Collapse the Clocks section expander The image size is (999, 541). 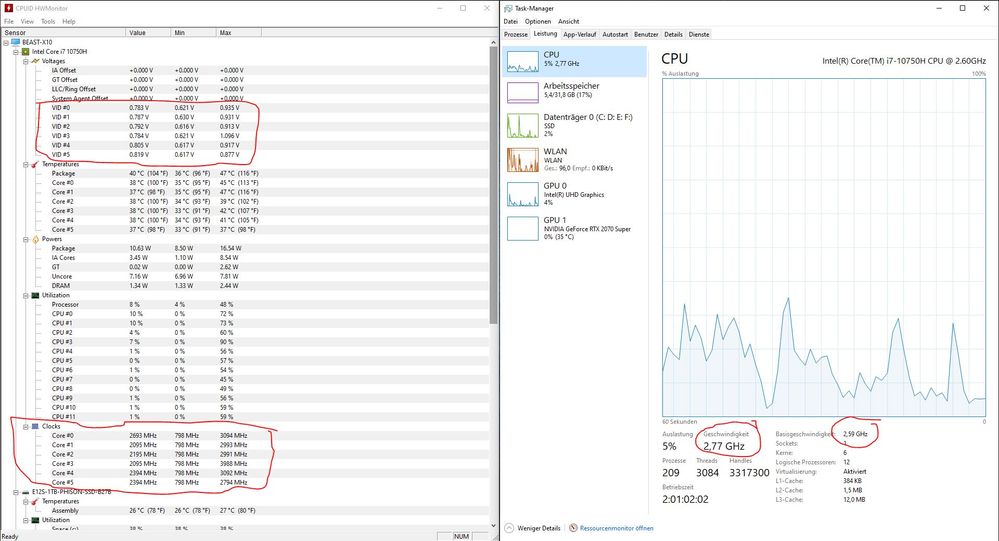click(26, 427)
